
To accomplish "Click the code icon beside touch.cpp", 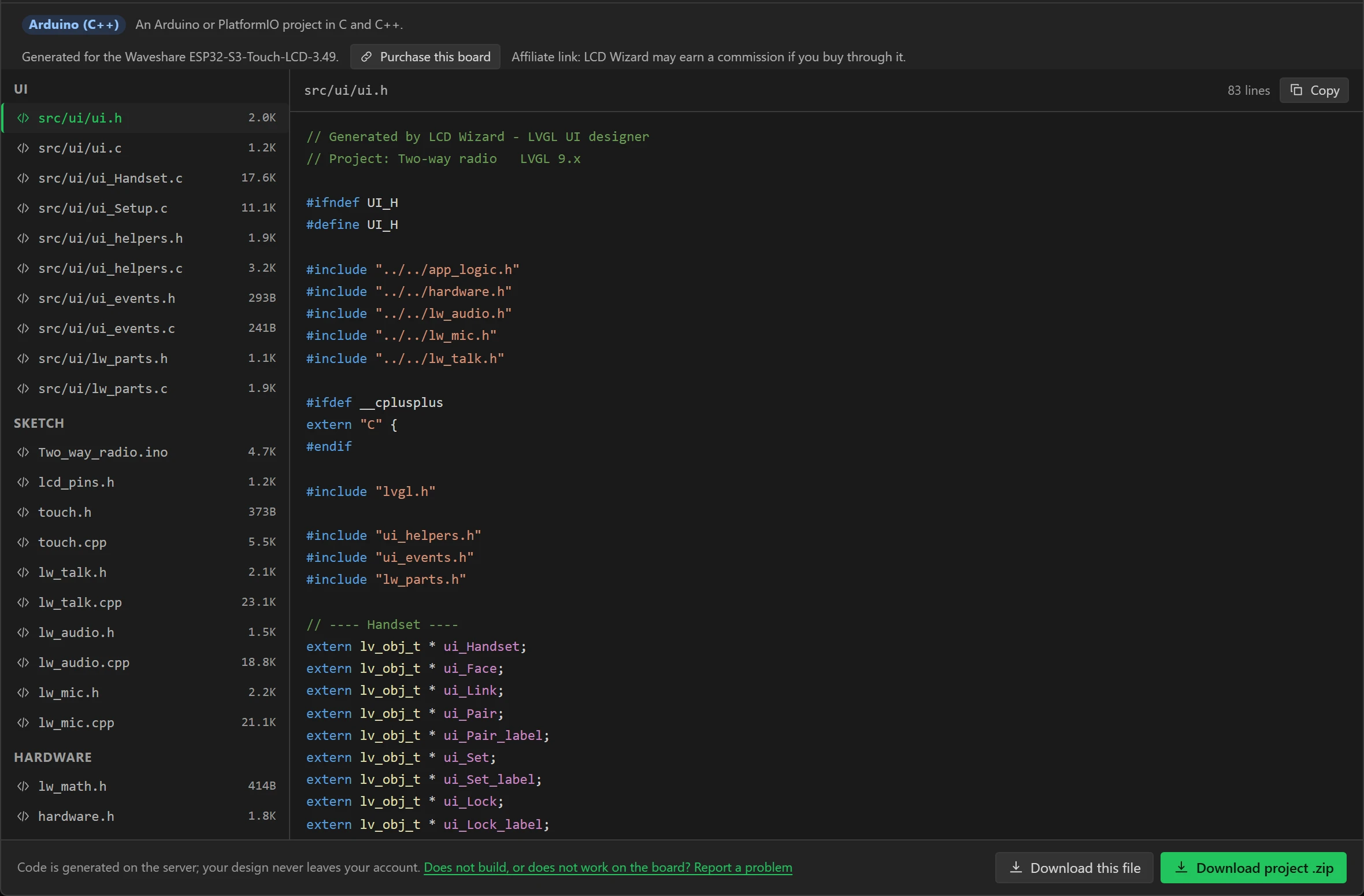I will (x=23, y=542).
